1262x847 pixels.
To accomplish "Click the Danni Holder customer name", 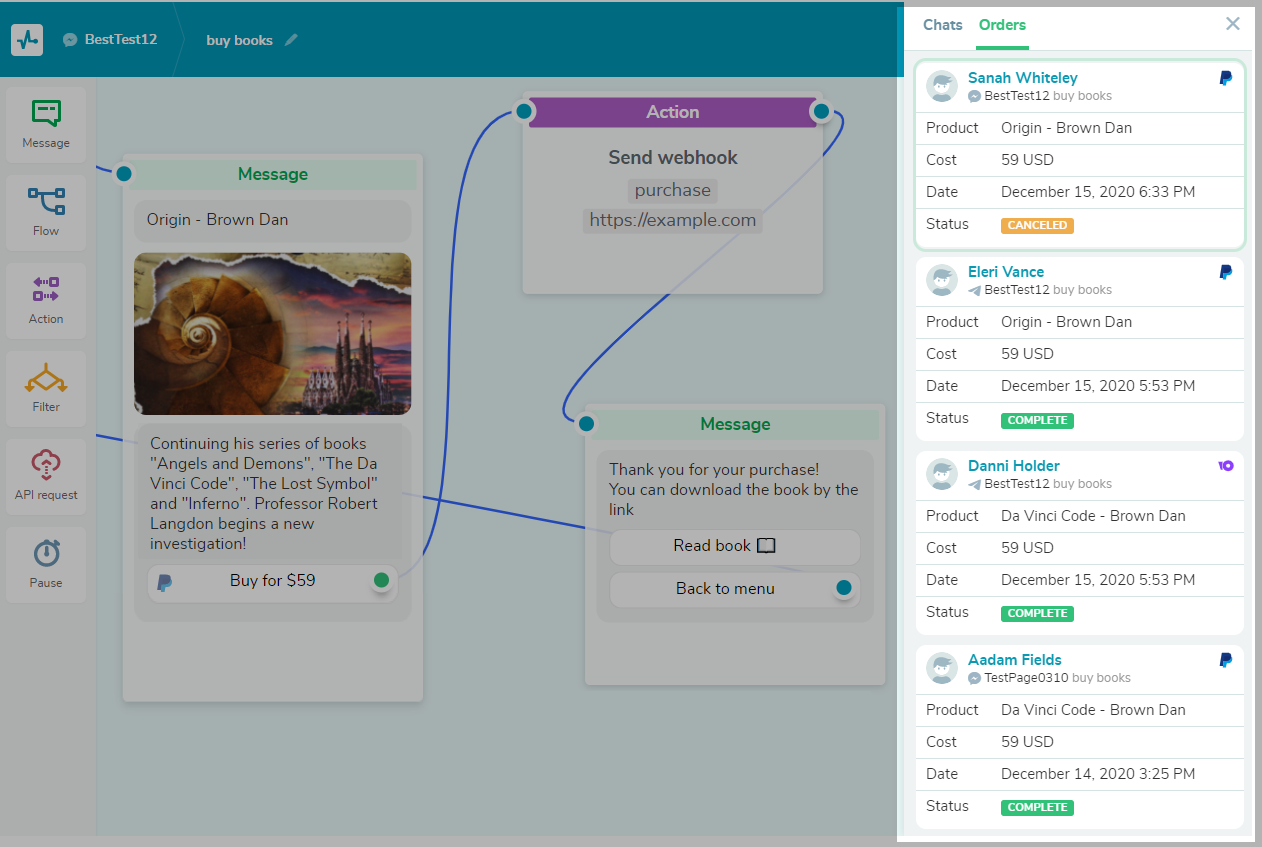I will click(1013, 466).
